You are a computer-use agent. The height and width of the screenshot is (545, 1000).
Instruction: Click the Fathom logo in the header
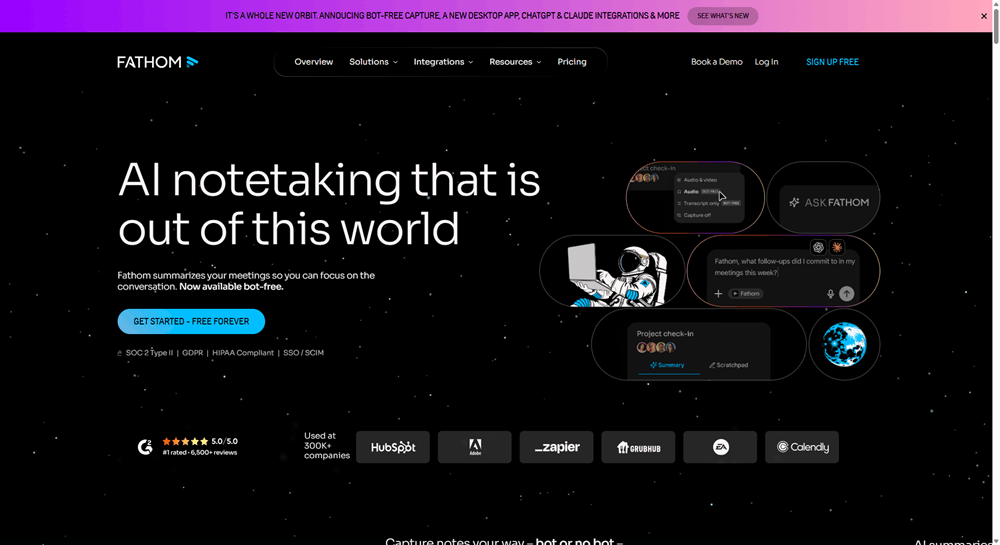(x=158, y=62)
